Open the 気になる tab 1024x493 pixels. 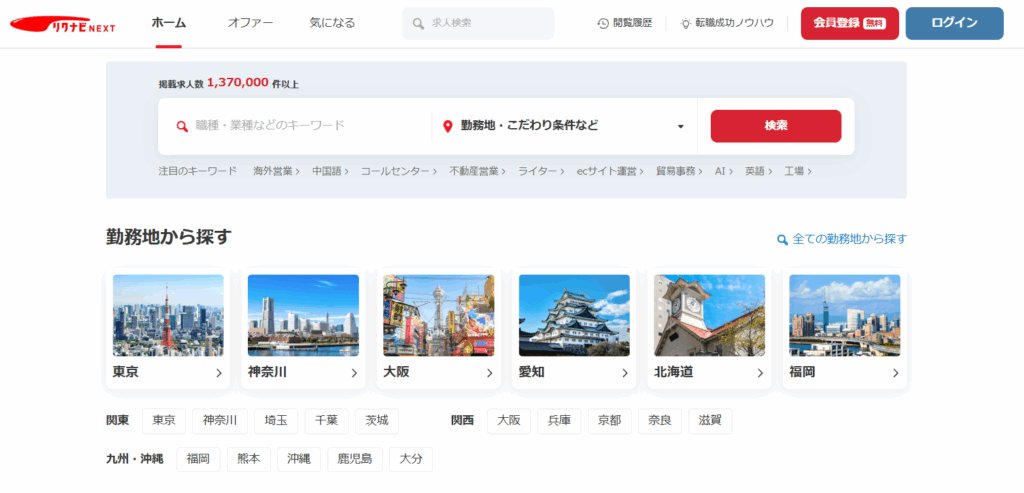[332, 23]
